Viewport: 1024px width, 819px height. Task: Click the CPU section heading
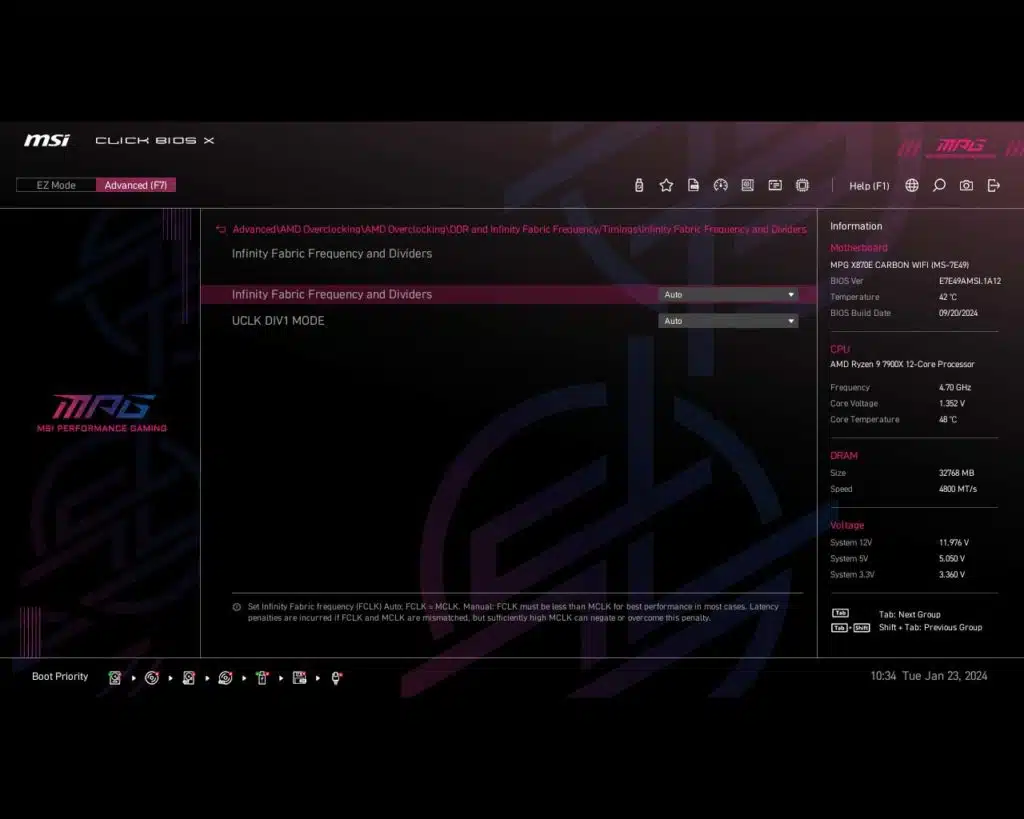(840, 349)
